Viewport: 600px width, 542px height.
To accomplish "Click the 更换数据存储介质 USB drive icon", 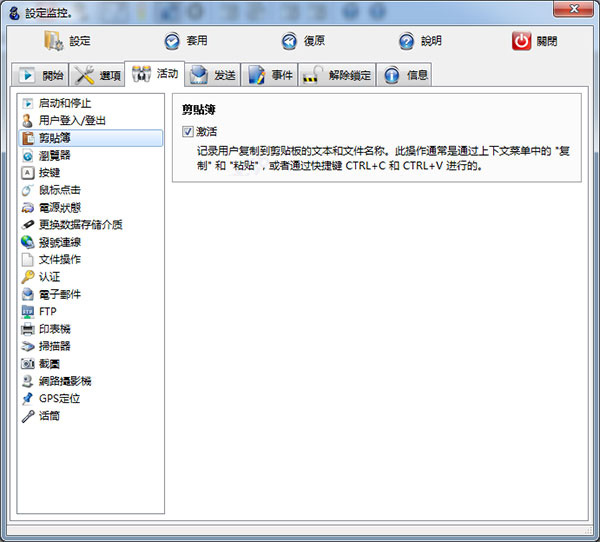I will [x=28, y=225].
